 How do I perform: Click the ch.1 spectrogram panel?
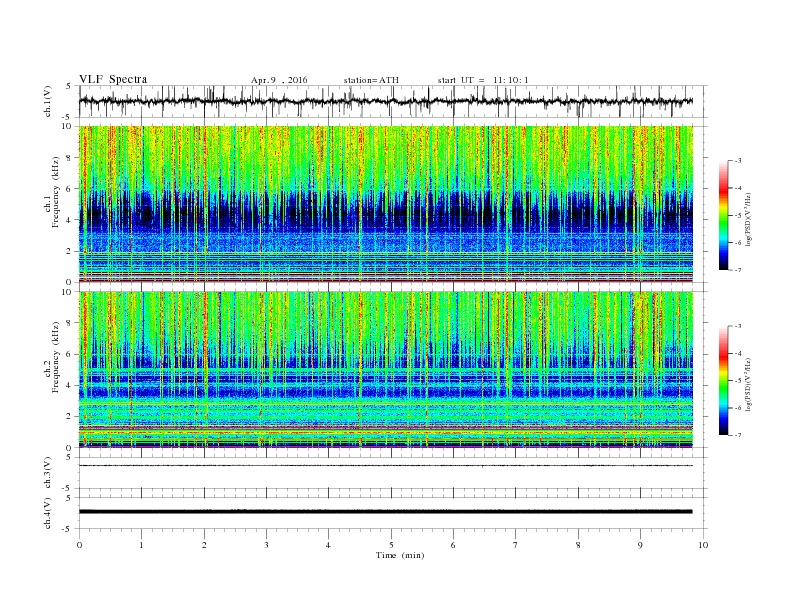(x=385, y=204)
